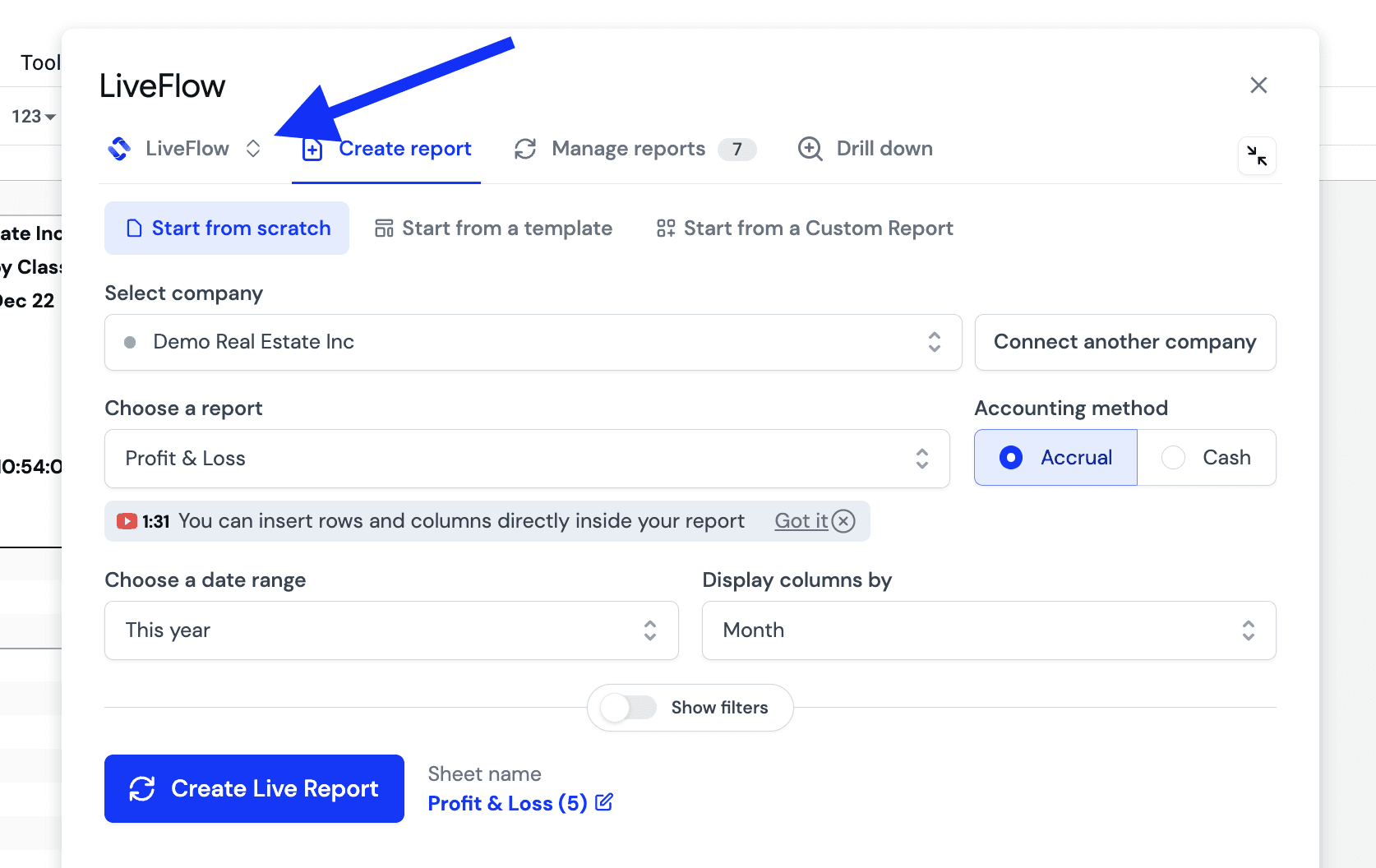
Task: Open the Create report tab
Action: [386, 149]
